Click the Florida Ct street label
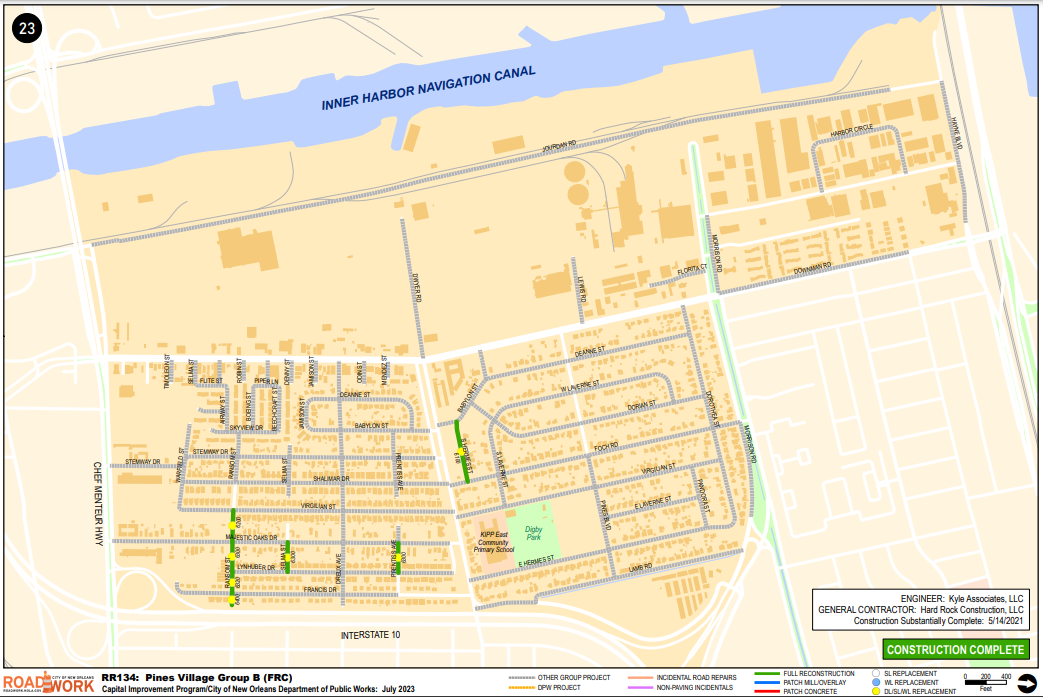Screen dimensions: 1043x697 pyautogui.click(x=692, y=271)
